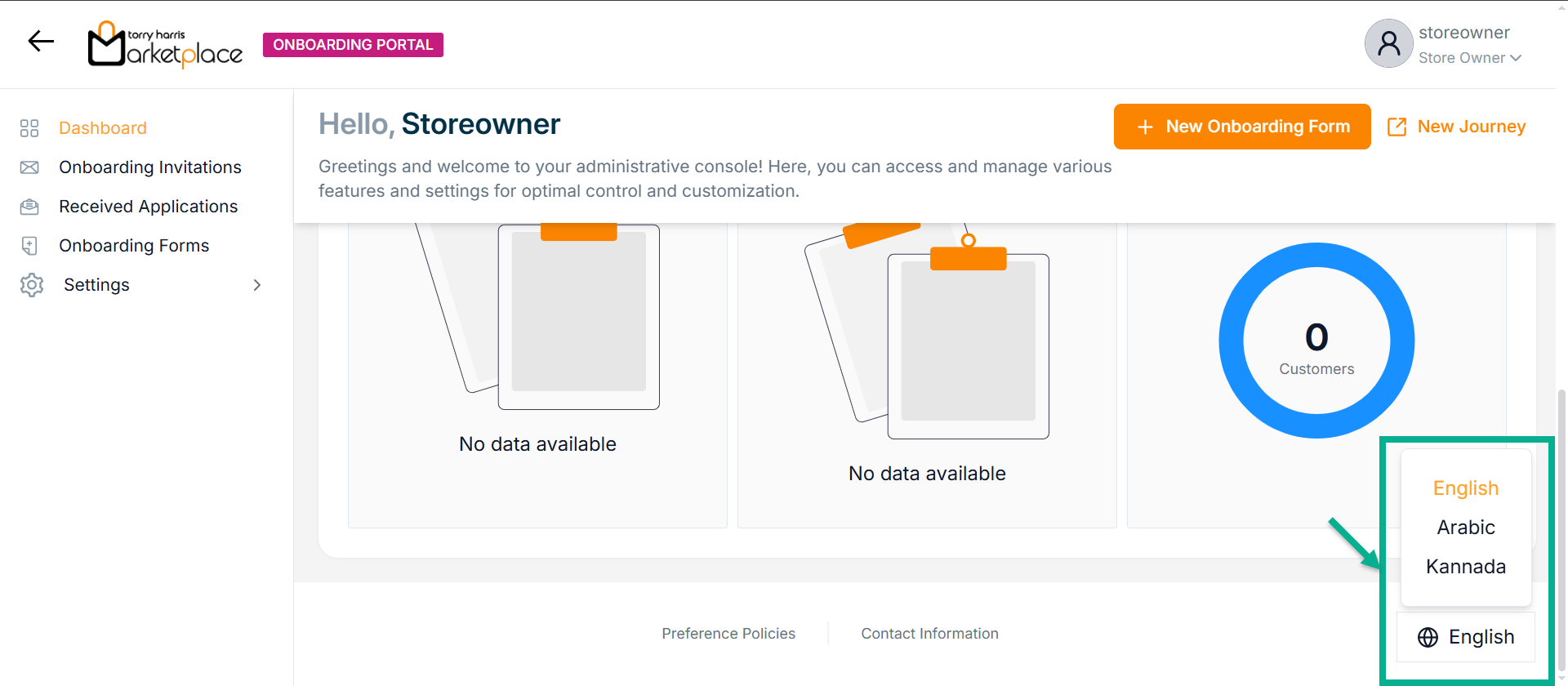Click the globe icon in language selector
The height and width of the screenshot is (686, 1568).
click(1428, 637)
